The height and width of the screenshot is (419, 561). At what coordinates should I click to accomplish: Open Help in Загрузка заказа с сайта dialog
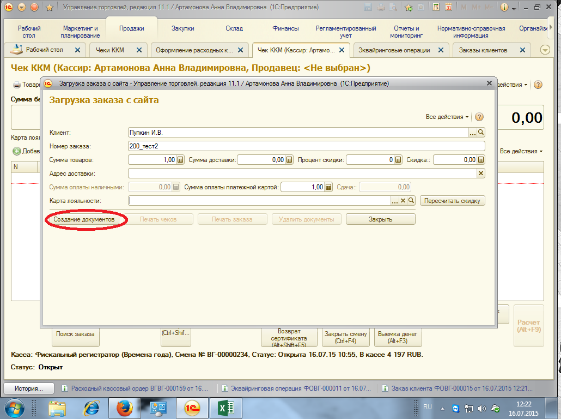(x=479, y=117)
